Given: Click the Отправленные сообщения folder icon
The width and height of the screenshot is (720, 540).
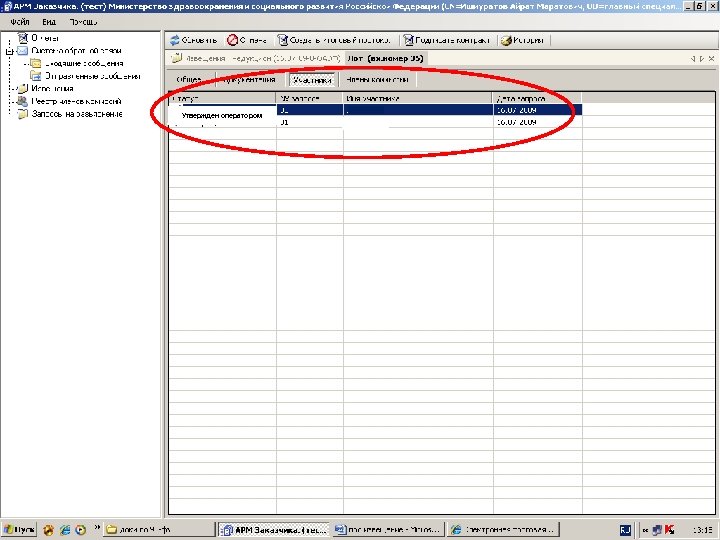Looking at the screenshot, I should tap(36, 76).
